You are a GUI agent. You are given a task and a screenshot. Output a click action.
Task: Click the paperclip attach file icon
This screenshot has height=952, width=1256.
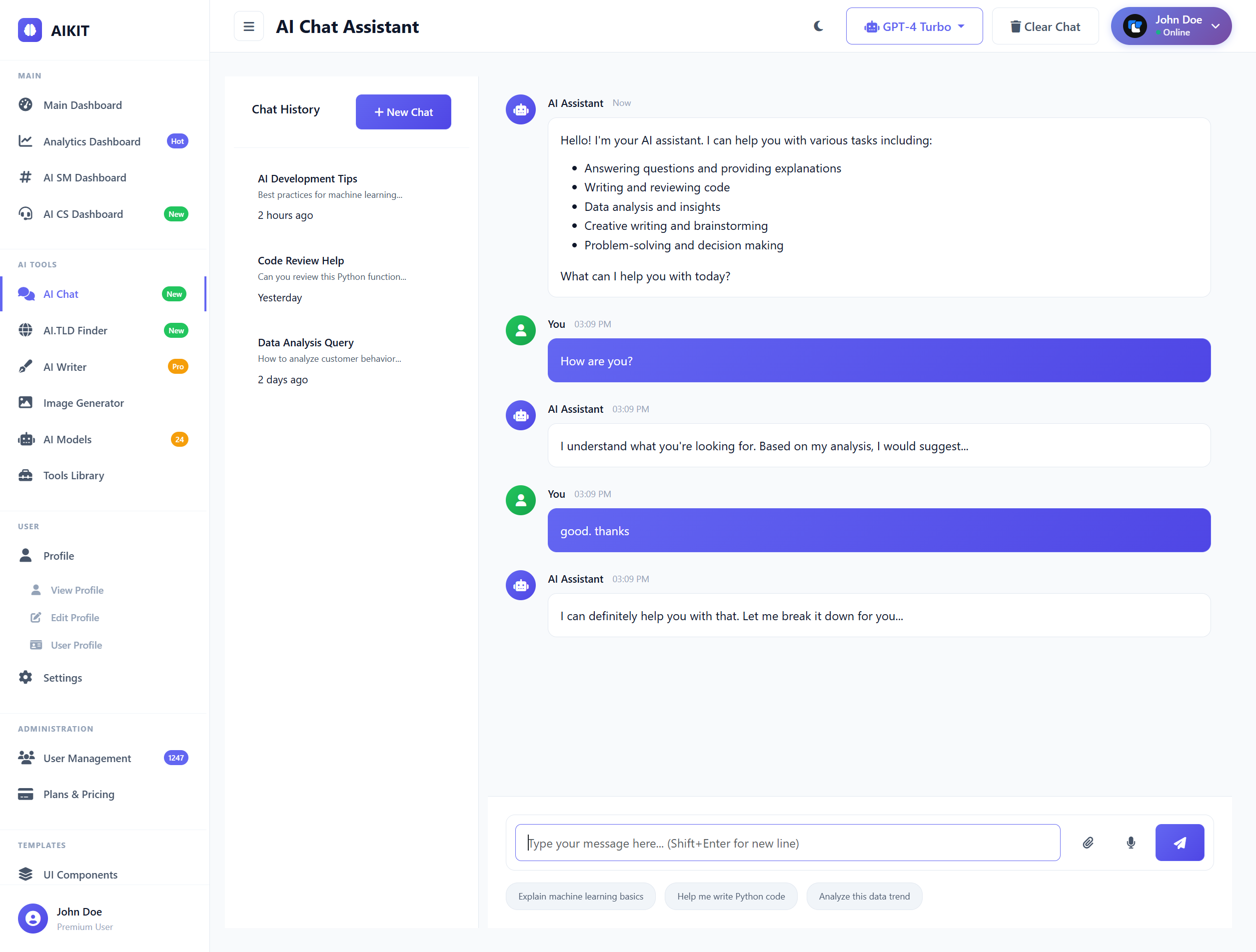[1088, 843]
